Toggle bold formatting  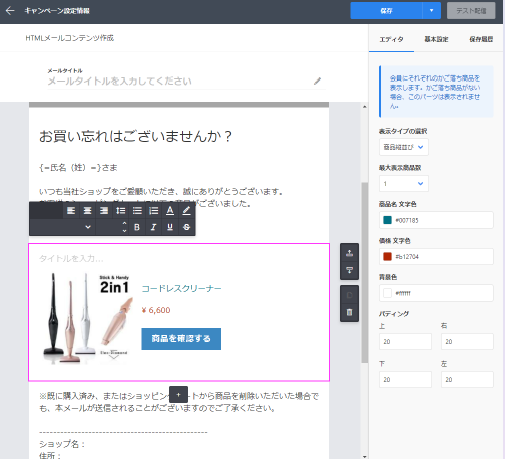pos(137,227)
